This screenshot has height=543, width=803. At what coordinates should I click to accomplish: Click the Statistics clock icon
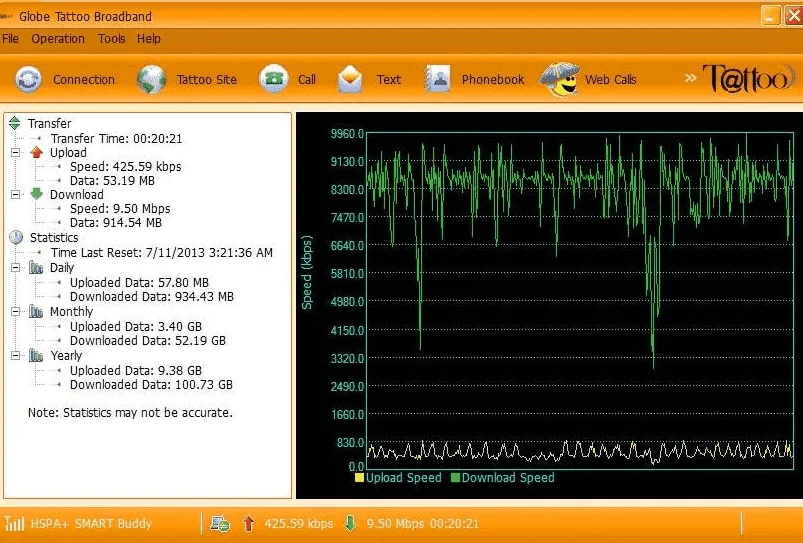[16, 237]
